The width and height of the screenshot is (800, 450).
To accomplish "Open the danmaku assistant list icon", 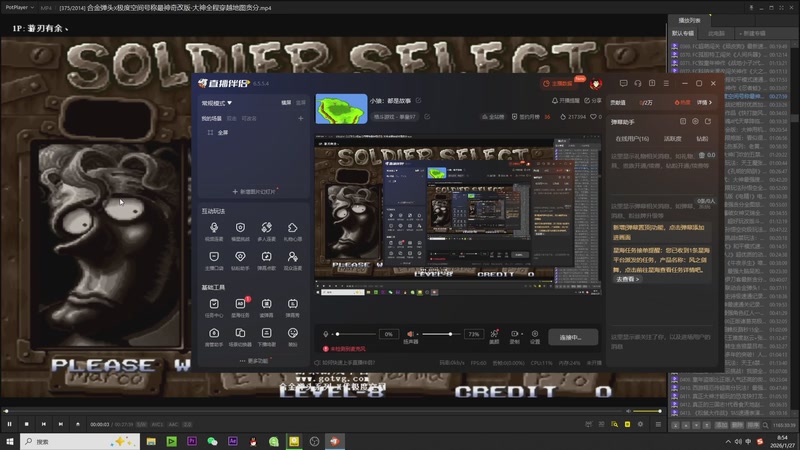I will (683, 121).
